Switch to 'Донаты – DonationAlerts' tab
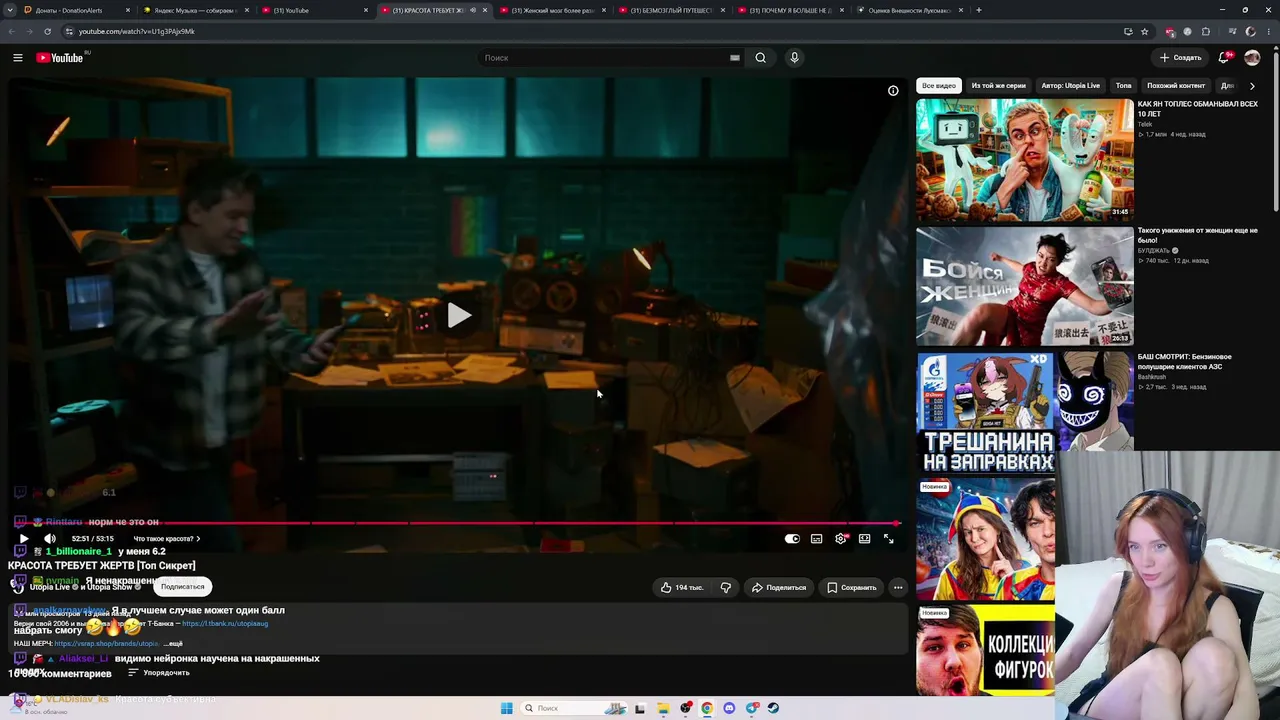Image resolution: width=1280 pixels, height=720 pixels. pyautogui.click(x=76, y=10)
